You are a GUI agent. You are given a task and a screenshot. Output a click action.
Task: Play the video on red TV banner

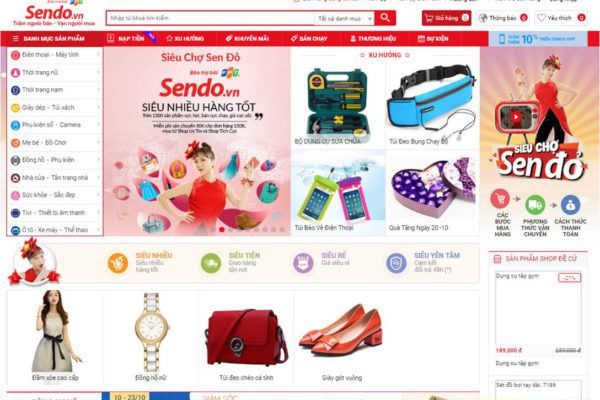(516, 117)
